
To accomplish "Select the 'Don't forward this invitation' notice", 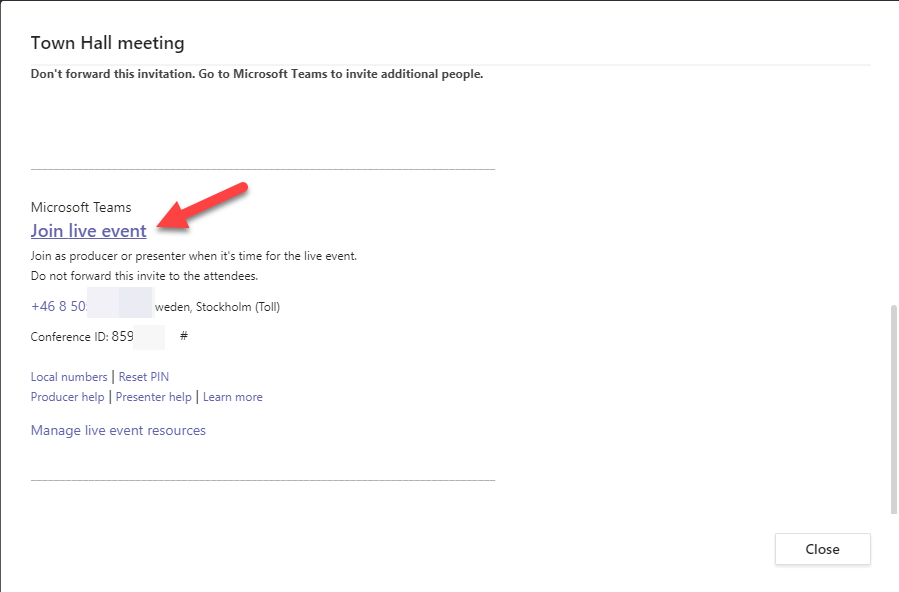I will (x=257, y=74).
